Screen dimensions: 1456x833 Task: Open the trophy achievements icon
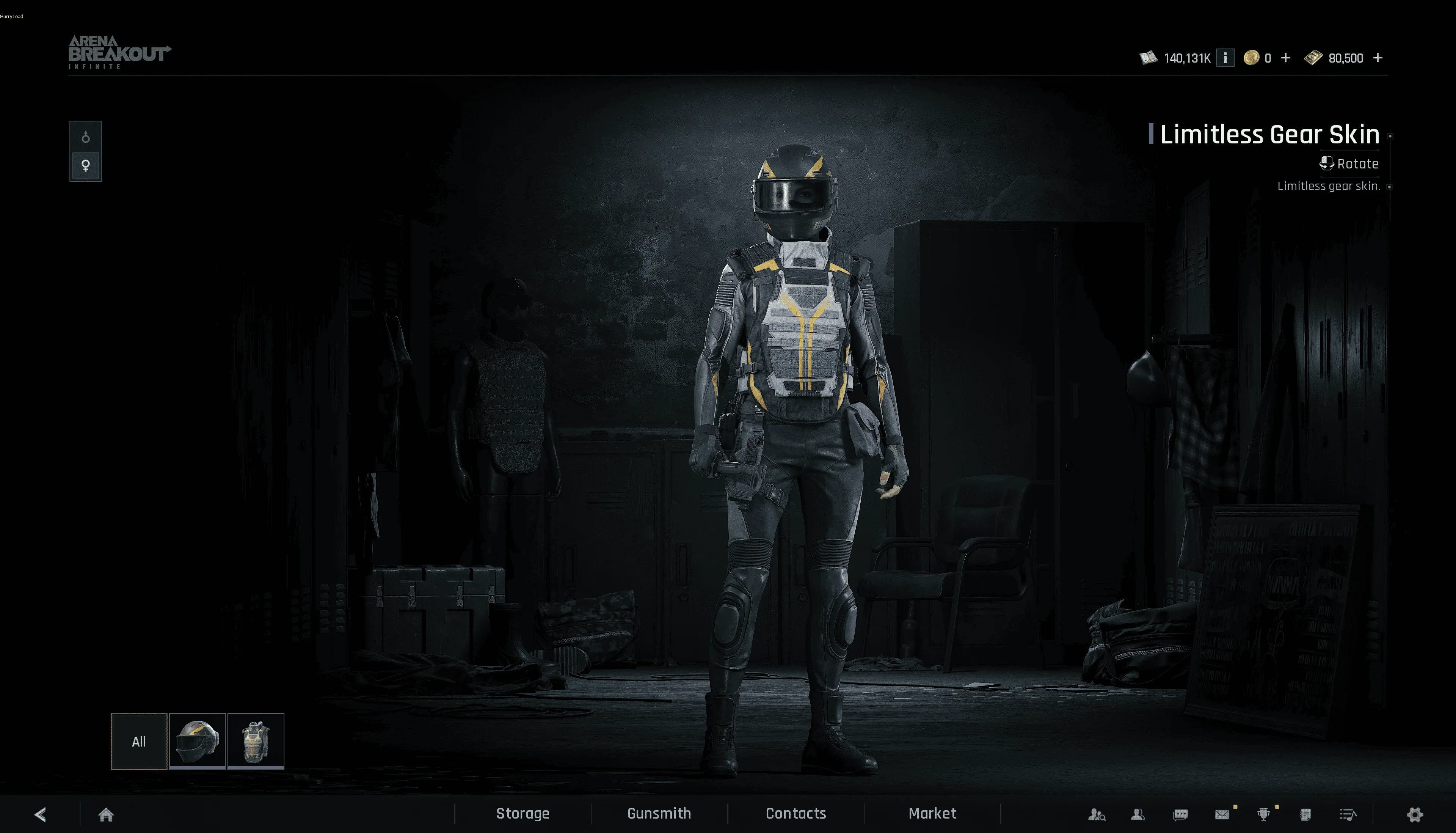point(1264,814)
